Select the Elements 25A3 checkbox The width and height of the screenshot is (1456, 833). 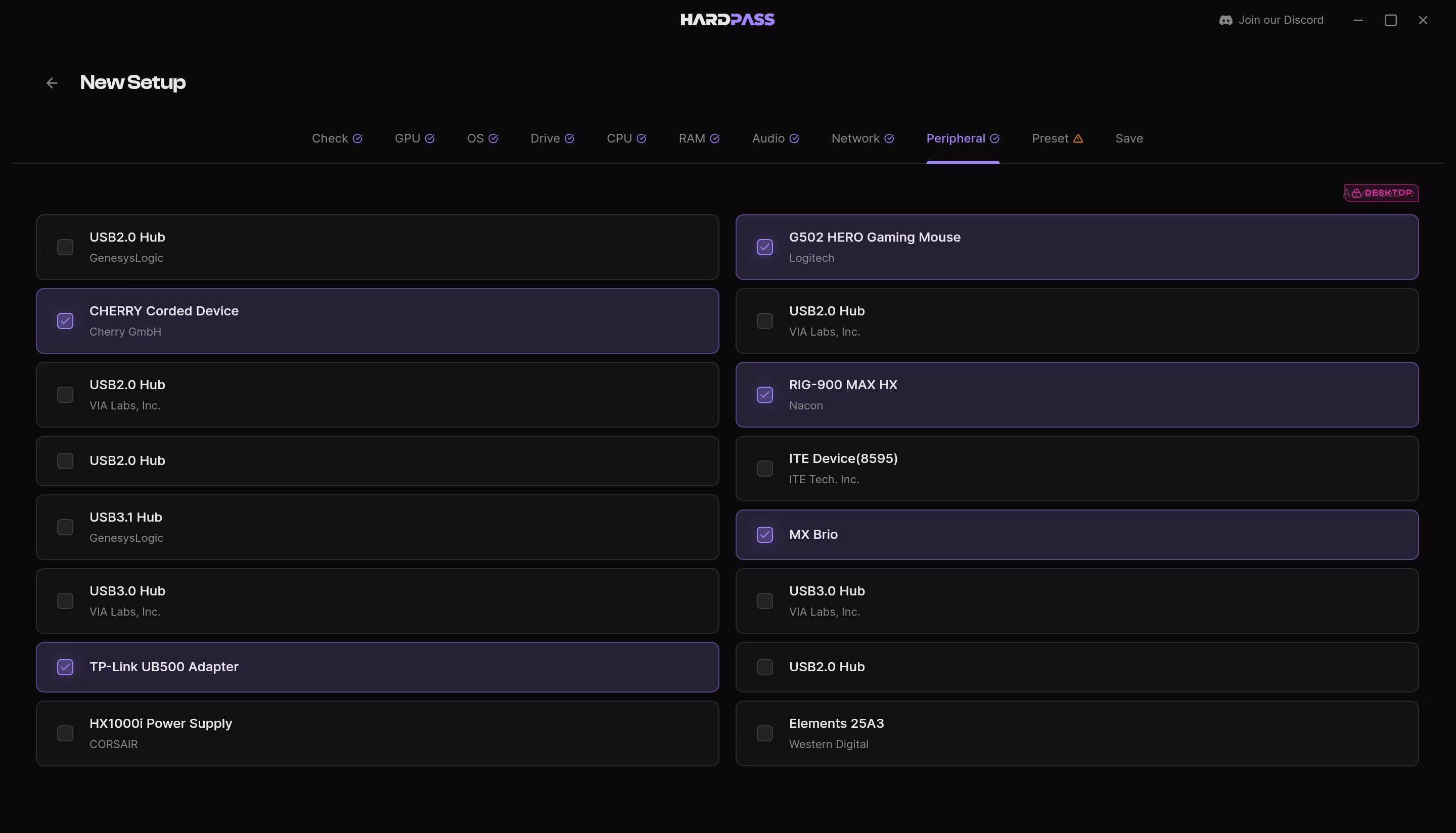(765, 733)
